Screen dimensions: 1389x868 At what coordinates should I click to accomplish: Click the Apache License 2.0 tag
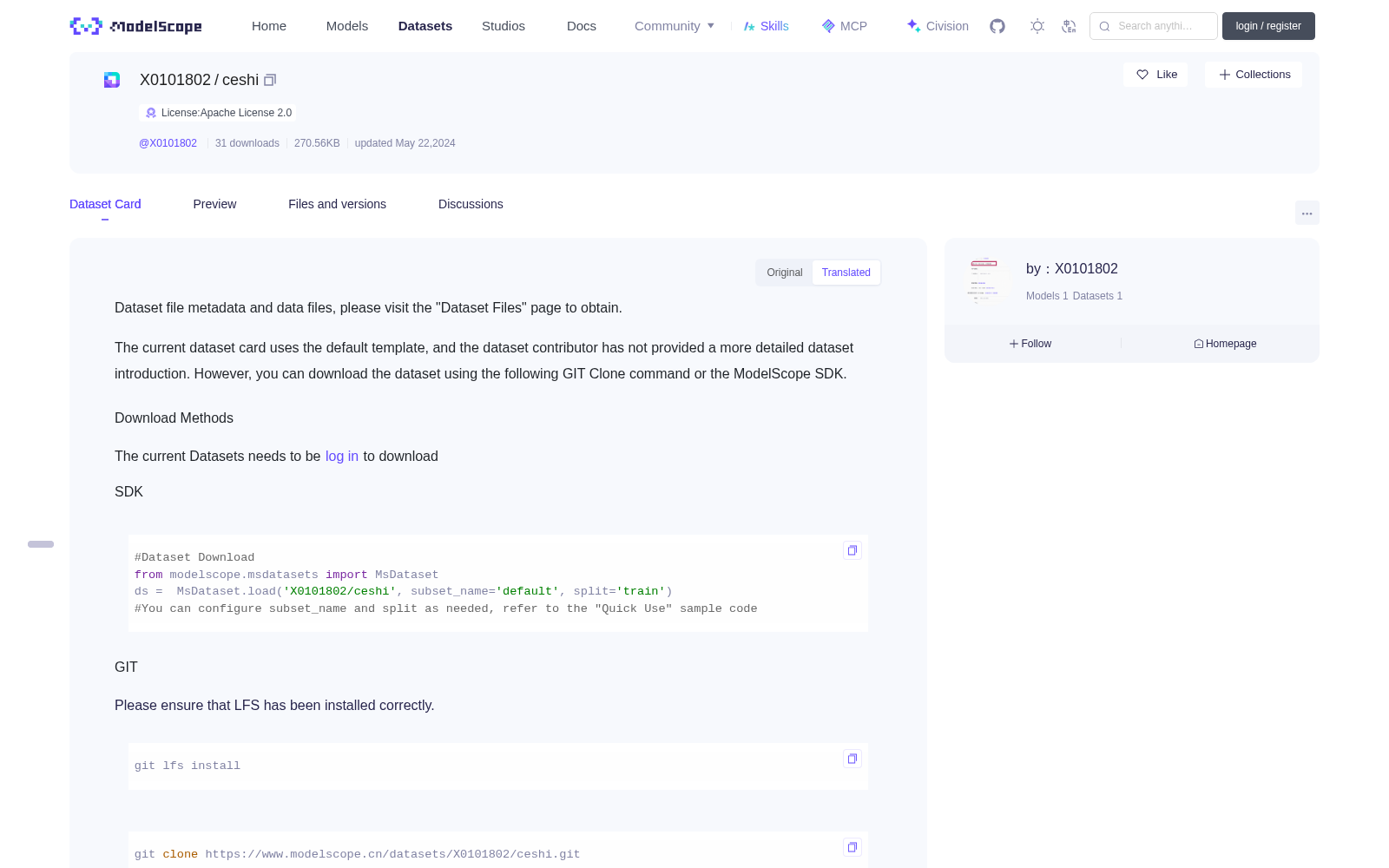(x=218, y=113)
